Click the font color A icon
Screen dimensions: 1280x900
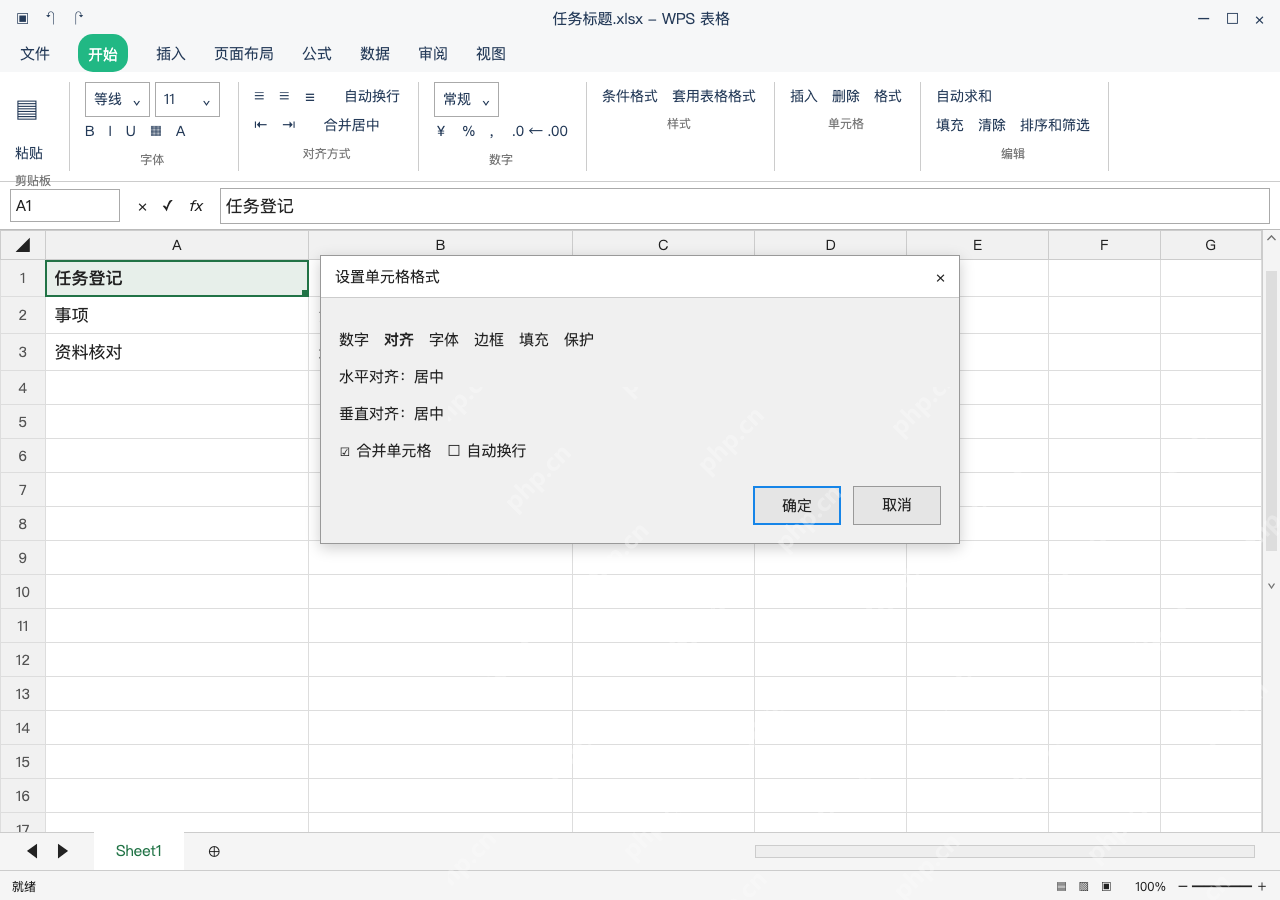point(181,131)
